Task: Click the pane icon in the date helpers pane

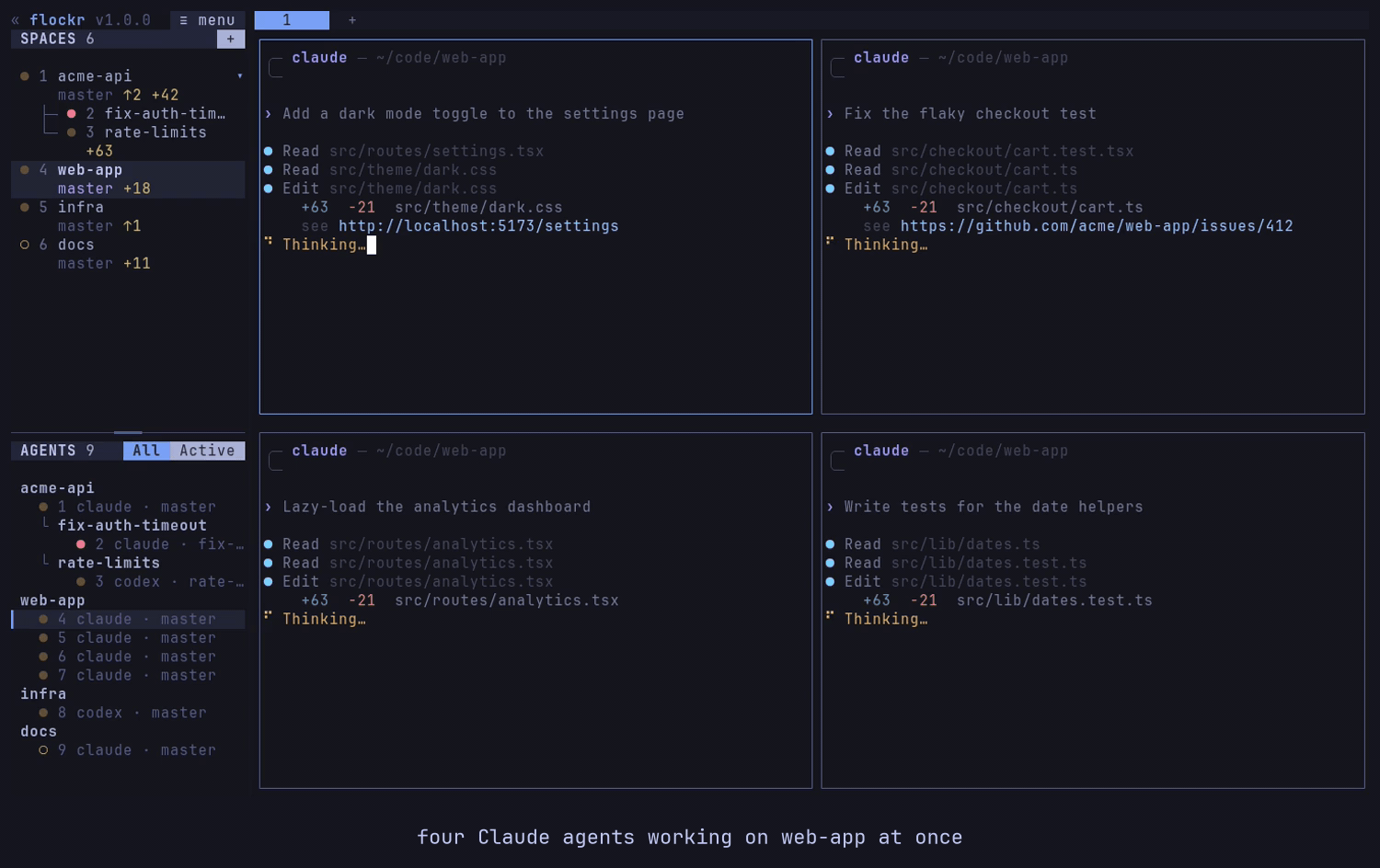Action: [837, 461]
